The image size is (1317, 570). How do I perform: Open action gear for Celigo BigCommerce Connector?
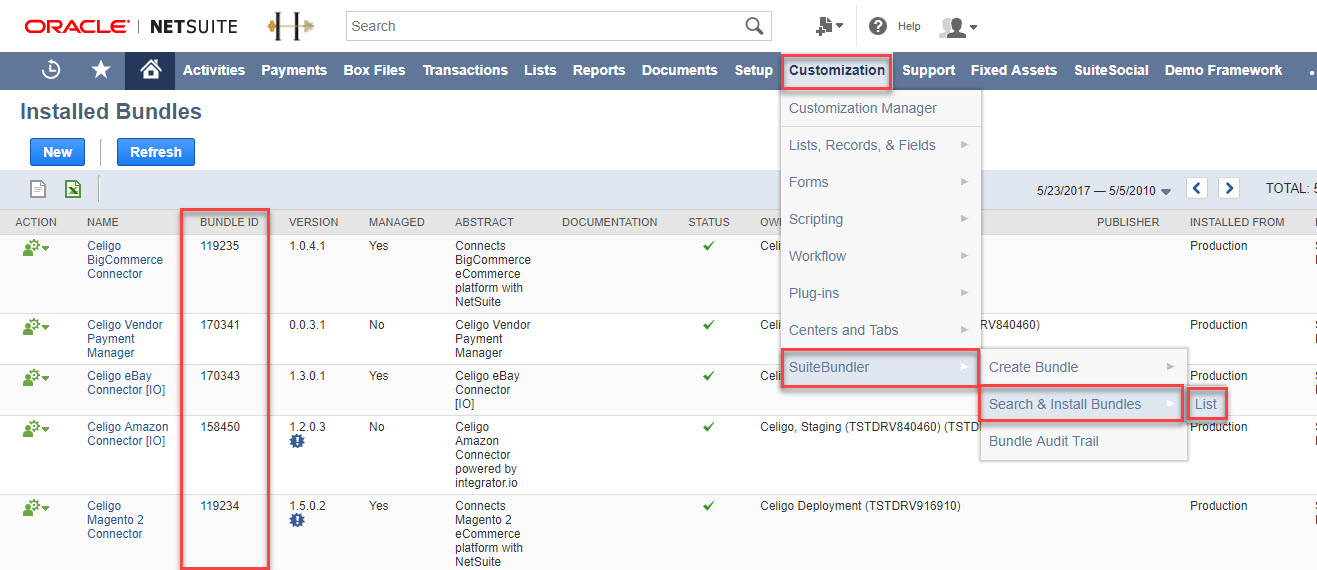(x=36, y=247)
